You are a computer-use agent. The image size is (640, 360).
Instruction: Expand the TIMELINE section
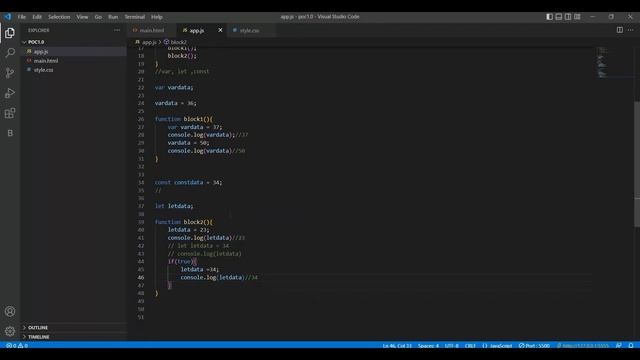pyautogui.click(x=73, y=337)
